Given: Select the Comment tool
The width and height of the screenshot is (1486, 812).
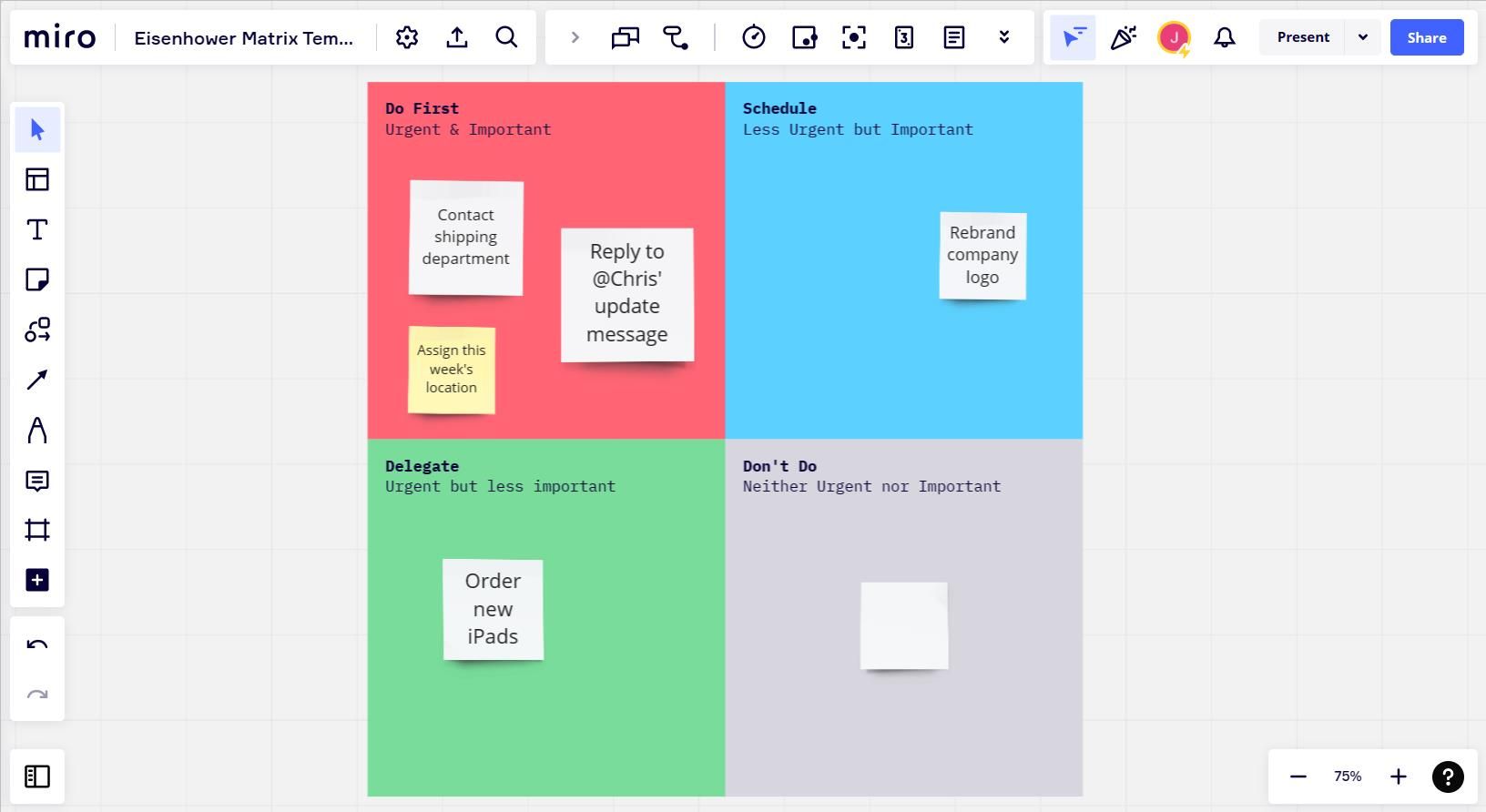Looking at the screenshot, I should click(37, 481).
